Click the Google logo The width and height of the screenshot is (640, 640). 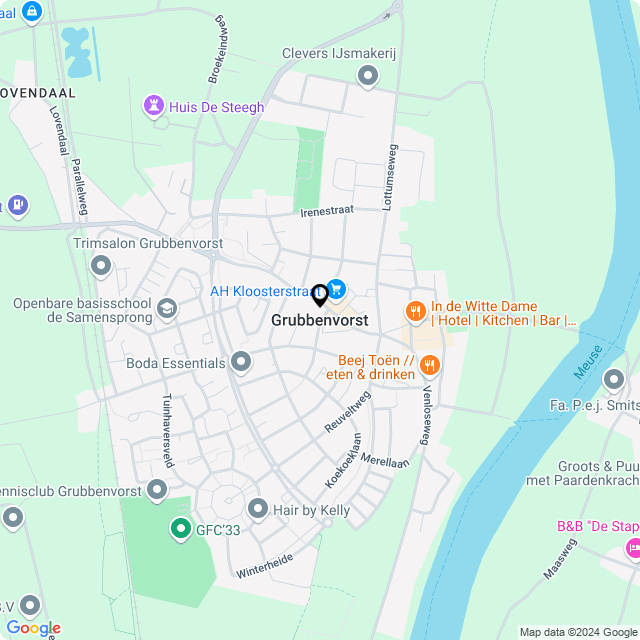[33, 628]
